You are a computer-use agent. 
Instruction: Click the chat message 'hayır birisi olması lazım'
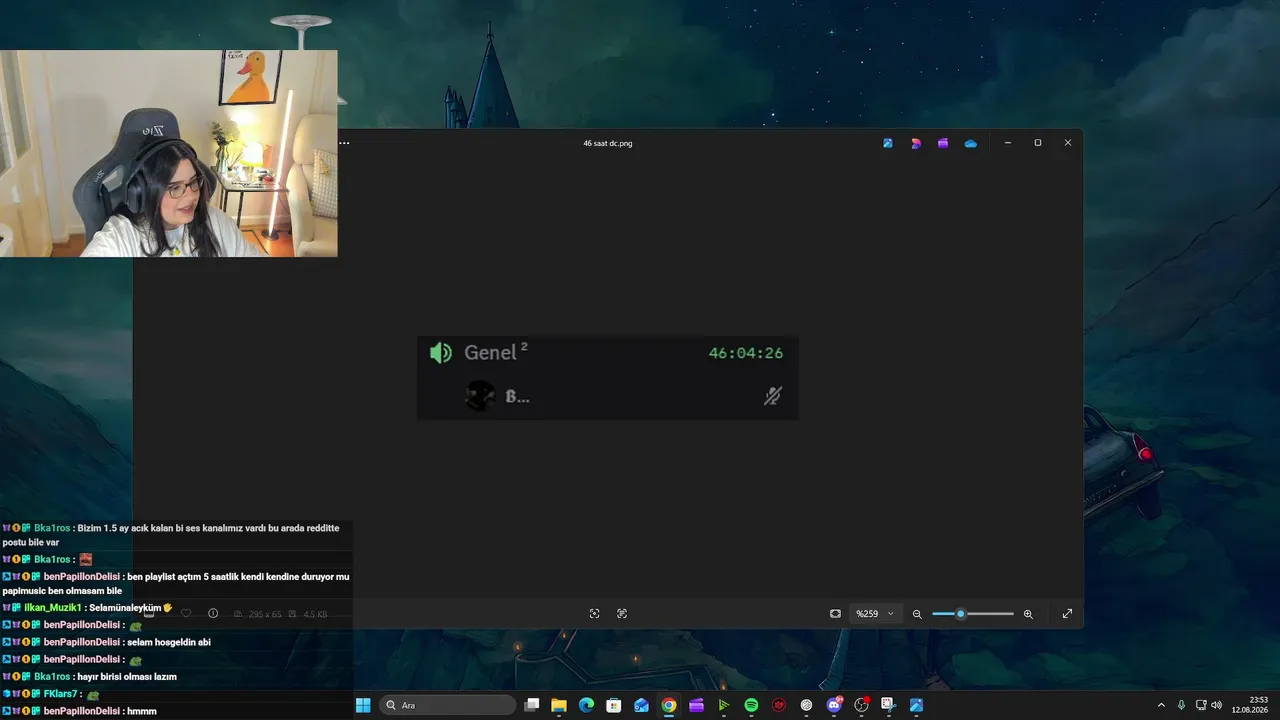(125, 677)
